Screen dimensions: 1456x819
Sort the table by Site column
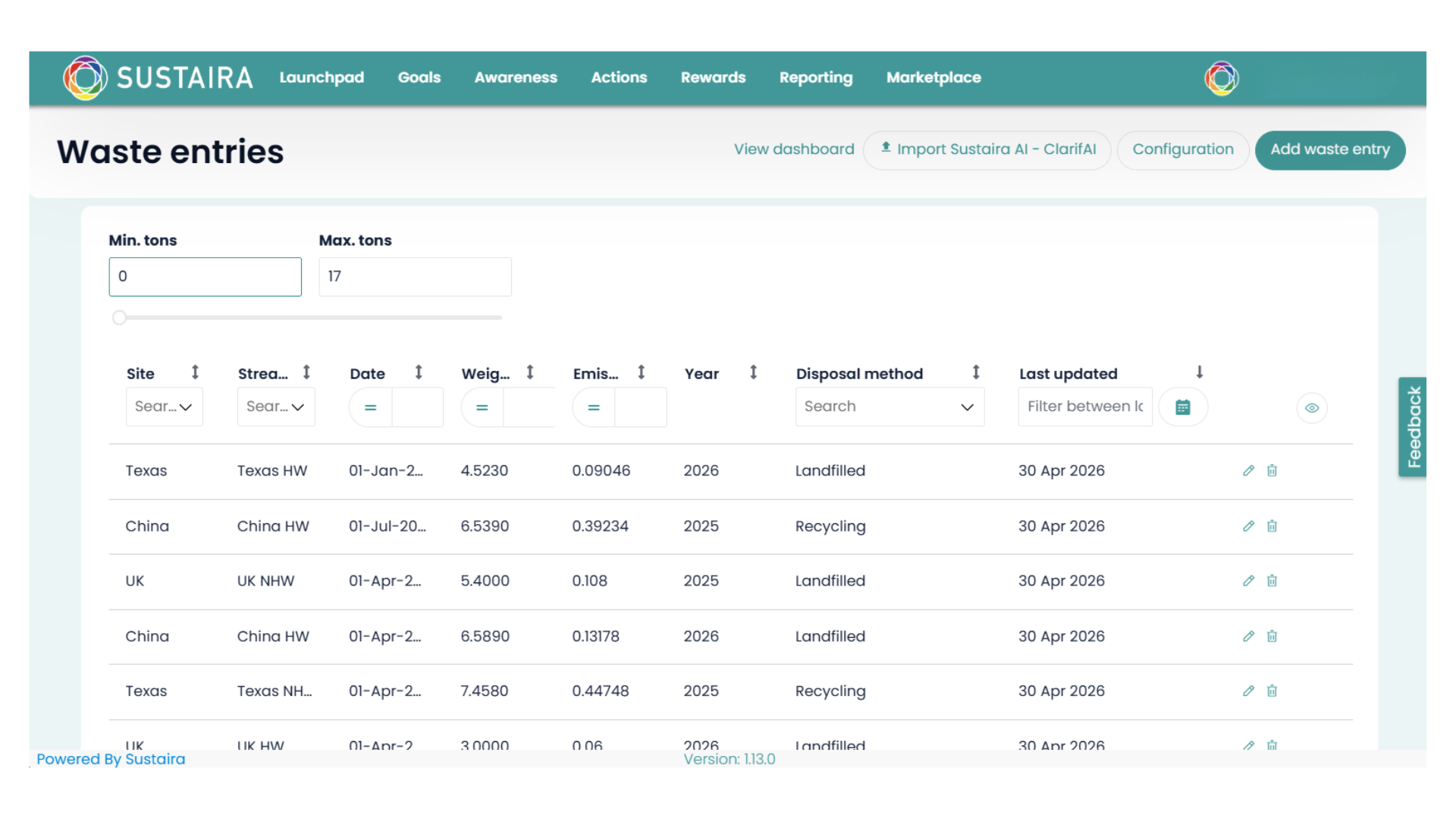click(196, 372)
